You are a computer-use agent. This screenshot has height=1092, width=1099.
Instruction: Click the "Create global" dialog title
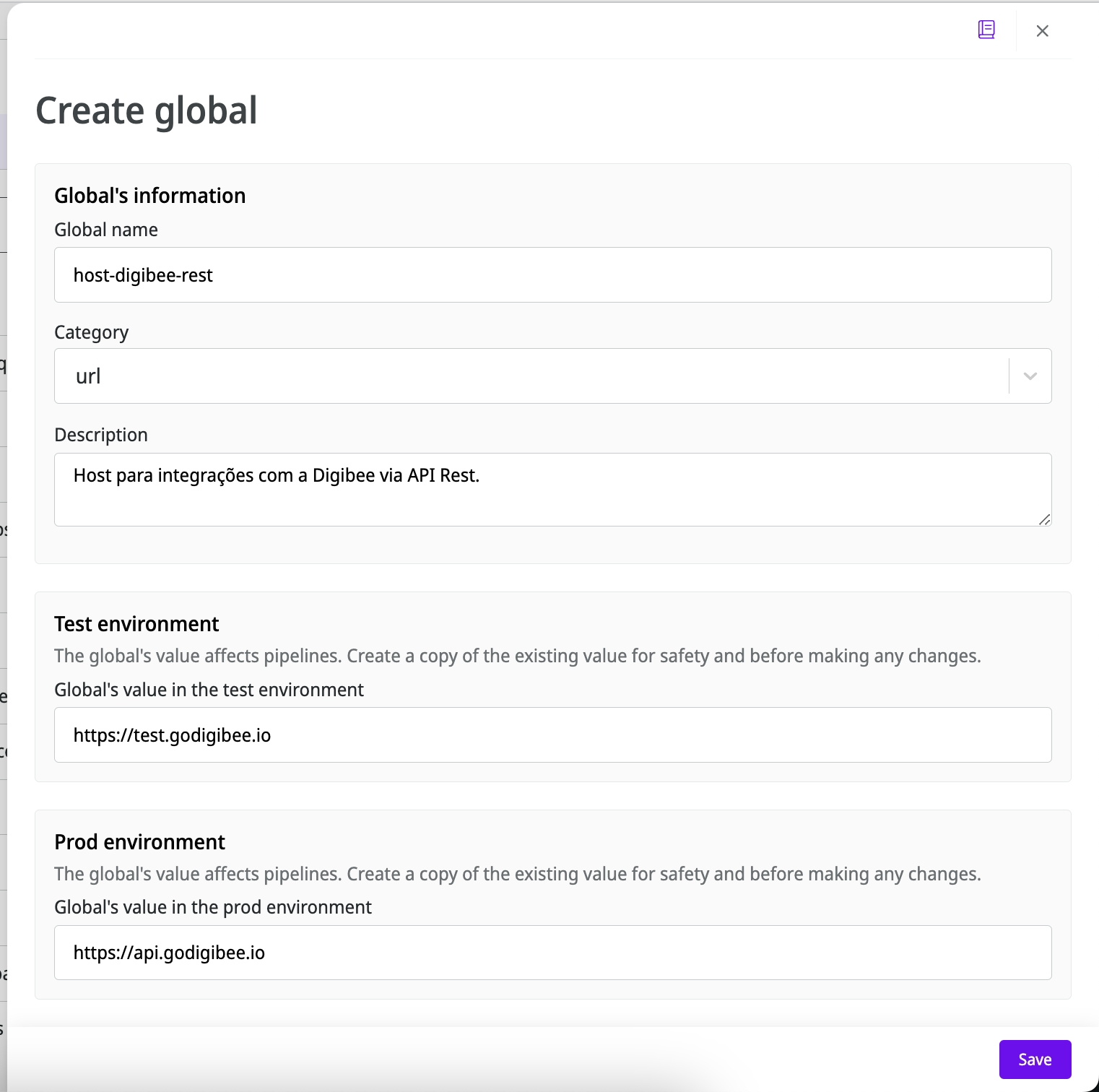147,110
